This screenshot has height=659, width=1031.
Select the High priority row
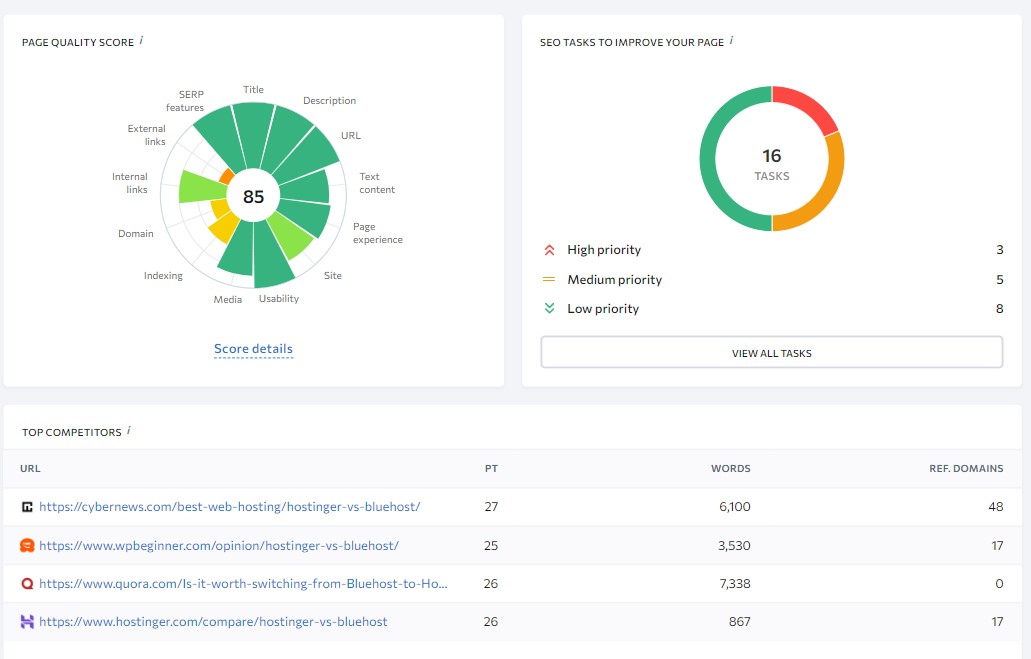tap(773, 250)
